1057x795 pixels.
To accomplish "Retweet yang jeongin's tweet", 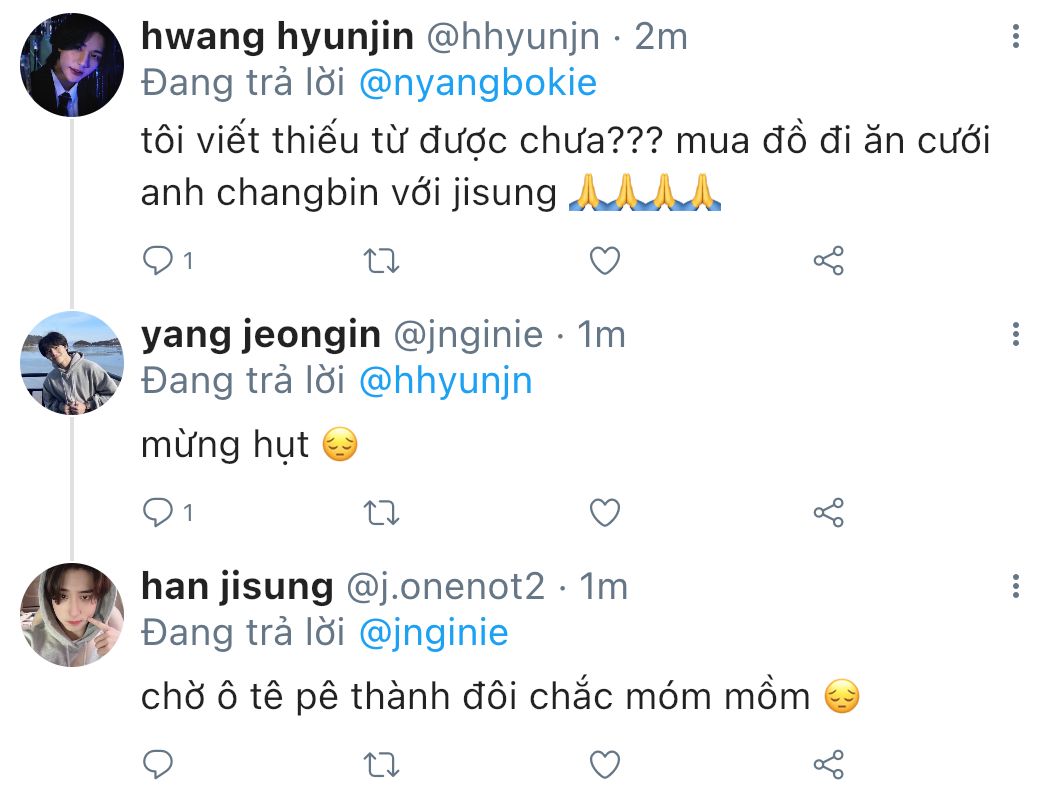I will 382,513.
